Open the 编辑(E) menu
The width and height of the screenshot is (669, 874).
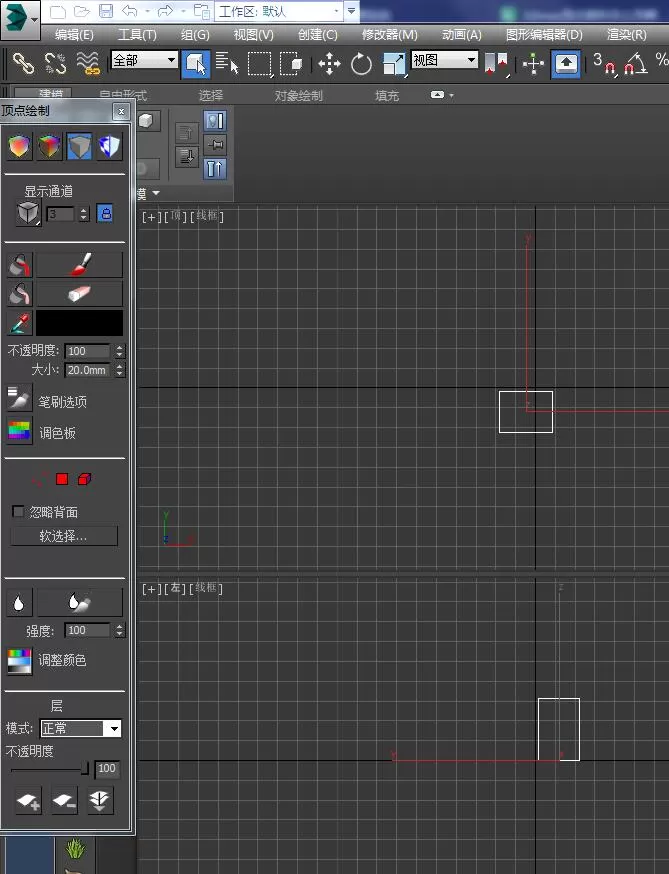click(x=74, y=35)
